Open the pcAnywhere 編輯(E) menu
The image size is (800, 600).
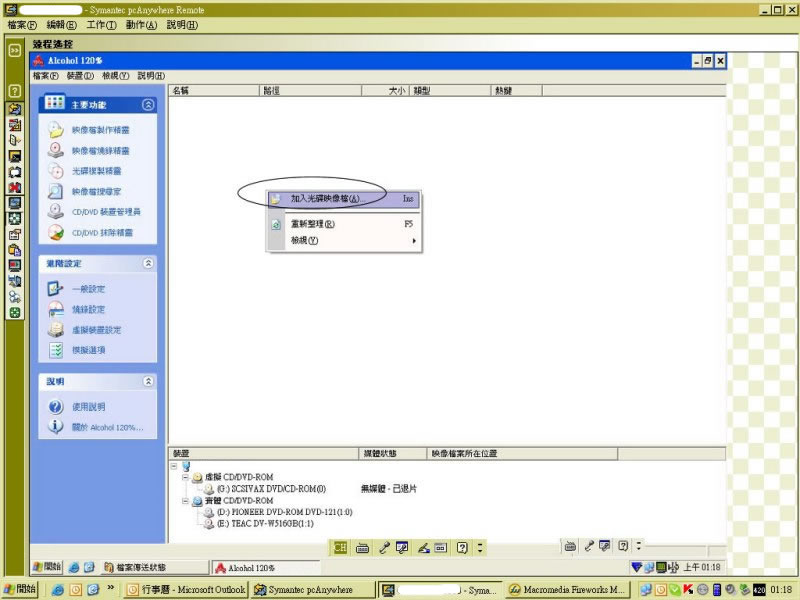61,24
